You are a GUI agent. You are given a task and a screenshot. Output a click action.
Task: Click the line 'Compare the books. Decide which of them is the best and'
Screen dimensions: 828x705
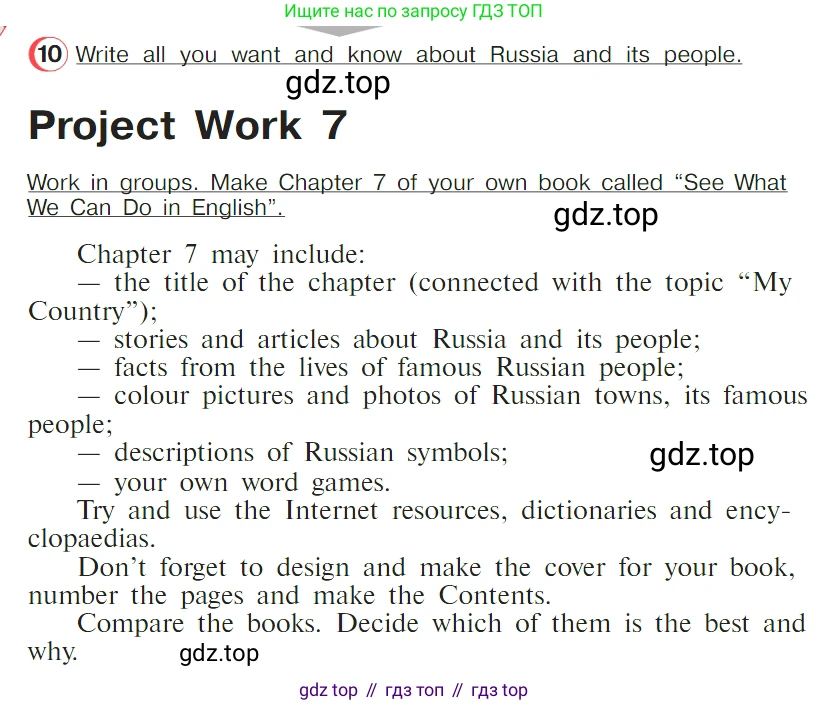[x=441, y=624]
